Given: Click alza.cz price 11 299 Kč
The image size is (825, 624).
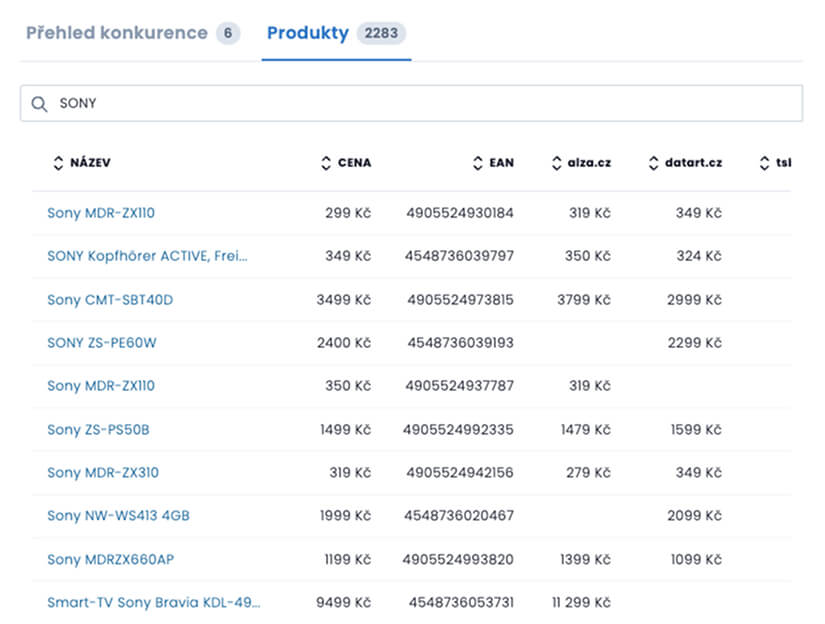Looking at the screenshot, I should pos(581,602).
